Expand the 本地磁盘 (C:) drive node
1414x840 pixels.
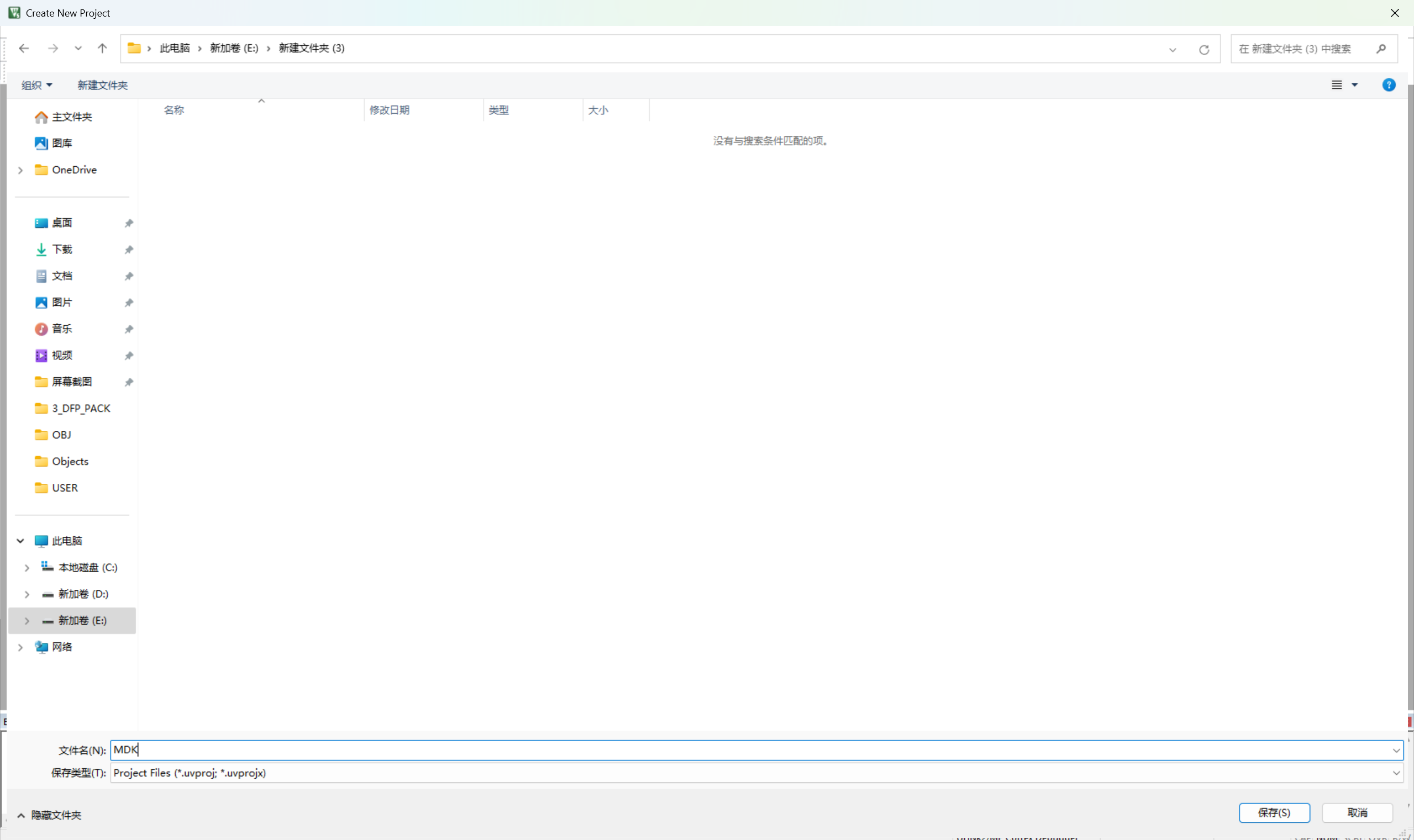pyautogui.click(x=27, y=568)
